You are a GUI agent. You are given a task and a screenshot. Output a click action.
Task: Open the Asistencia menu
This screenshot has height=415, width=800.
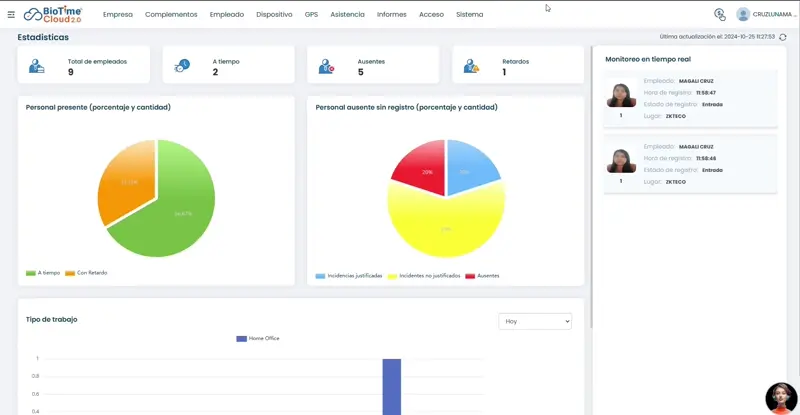point(347,15)
